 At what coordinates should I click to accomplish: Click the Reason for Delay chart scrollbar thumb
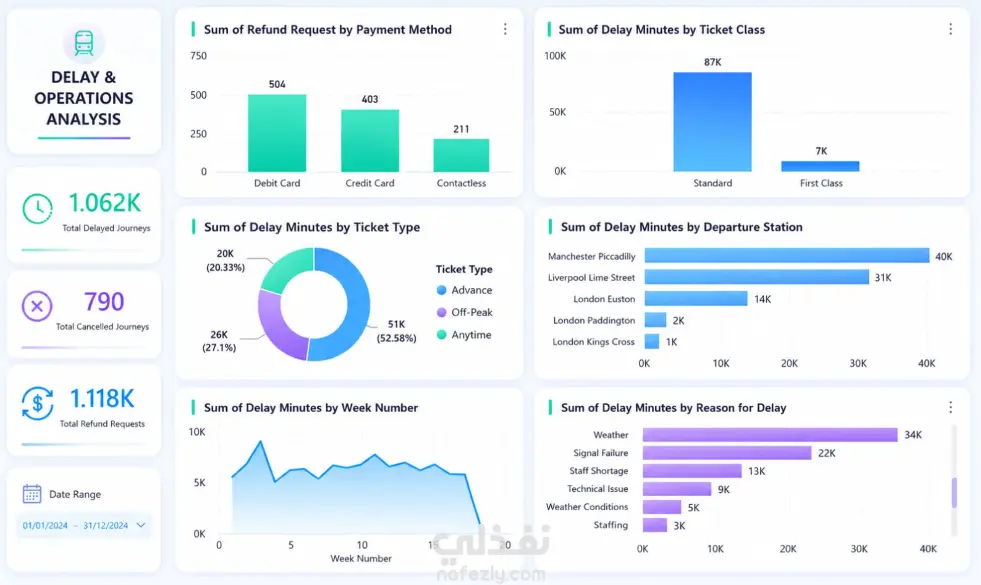point(954,492)
